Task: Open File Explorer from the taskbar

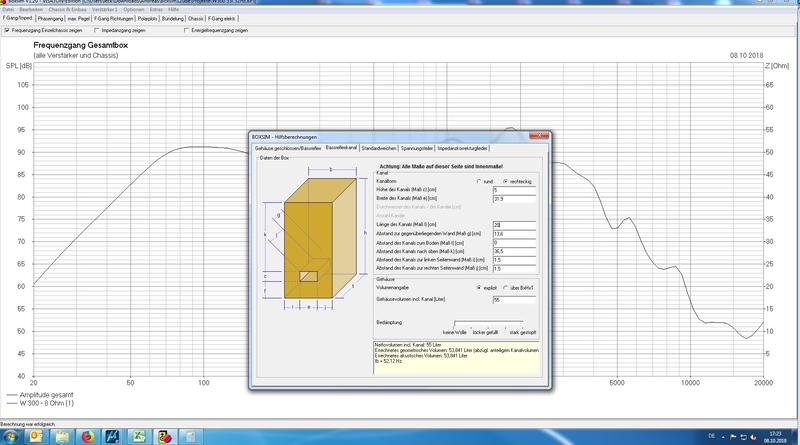Action: tap(61, 436)
